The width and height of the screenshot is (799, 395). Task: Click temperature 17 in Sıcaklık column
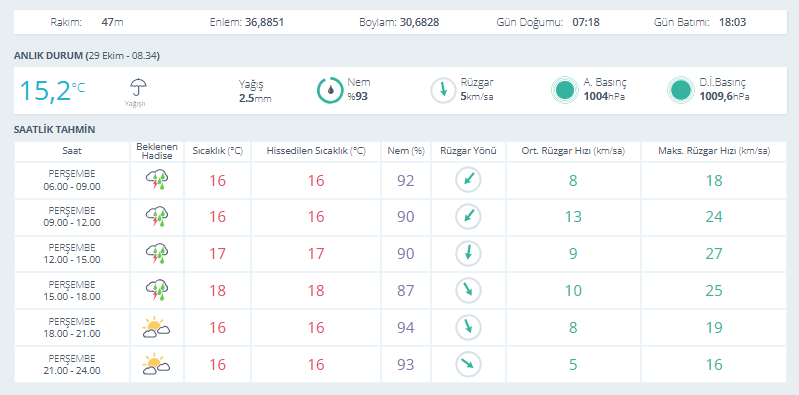tap(218, 254)
